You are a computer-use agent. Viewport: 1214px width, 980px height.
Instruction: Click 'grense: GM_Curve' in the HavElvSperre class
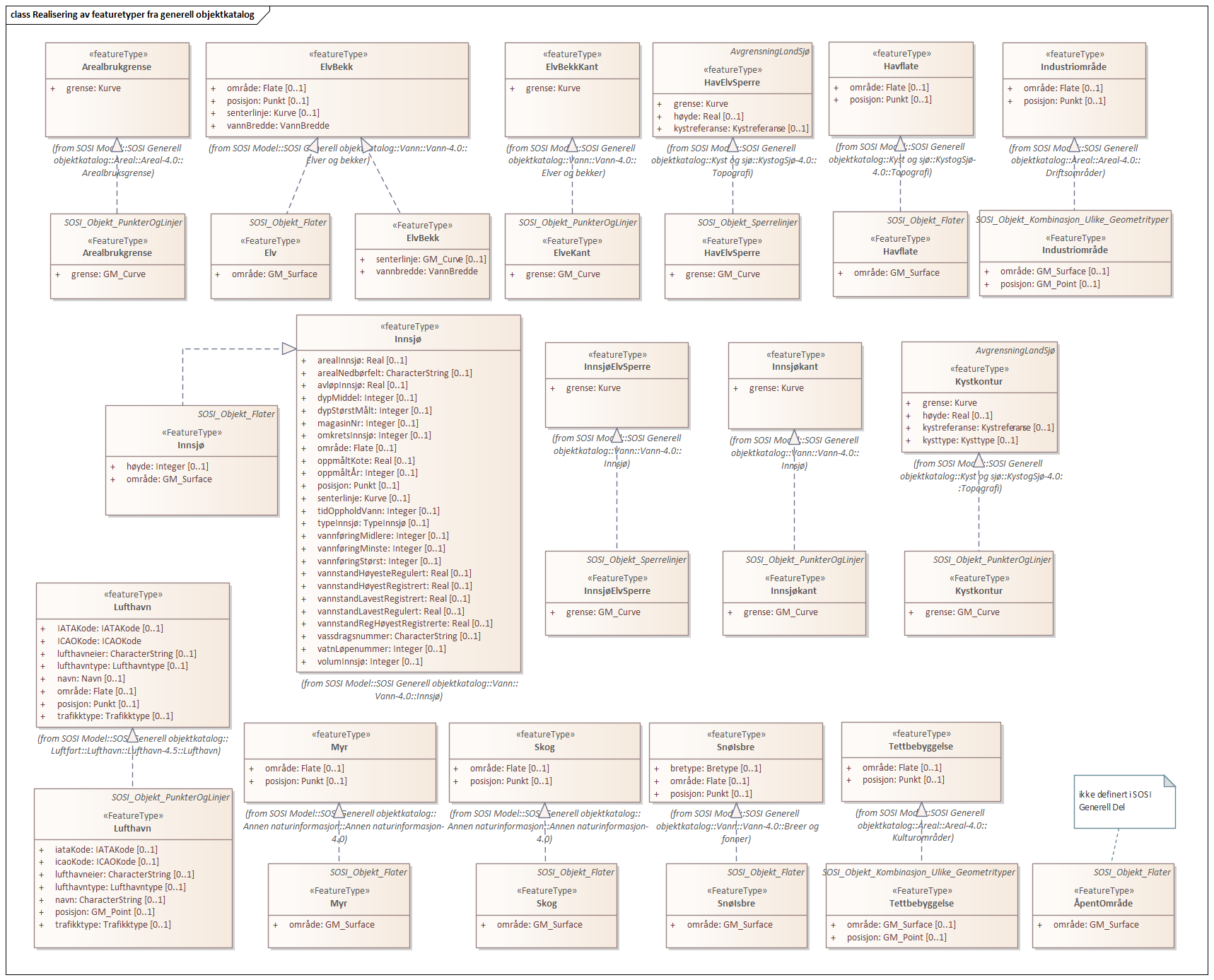(x=722, y=274)
